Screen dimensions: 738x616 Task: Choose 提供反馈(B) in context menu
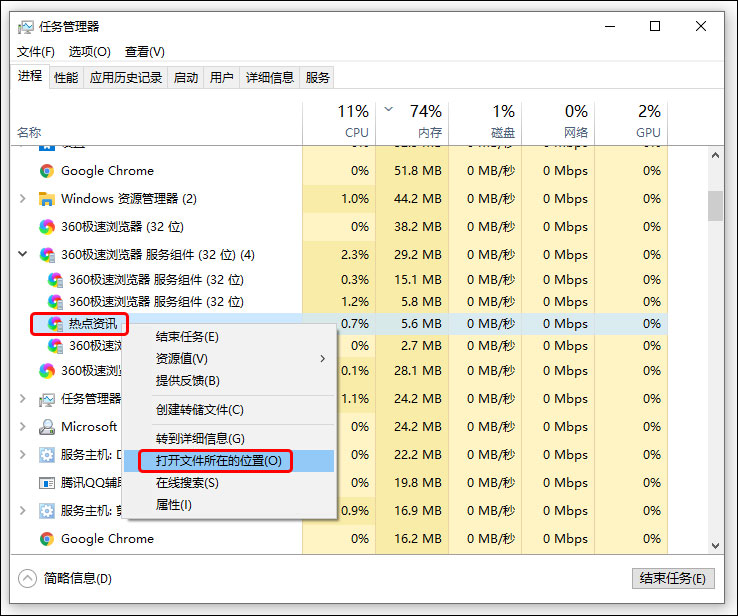(x=231, y=381)
